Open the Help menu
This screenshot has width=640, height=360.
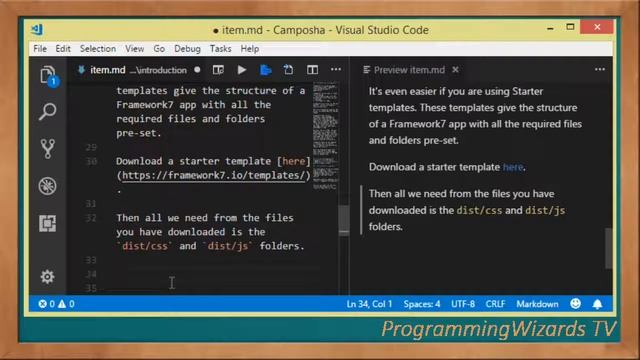[x=250, y=49]
